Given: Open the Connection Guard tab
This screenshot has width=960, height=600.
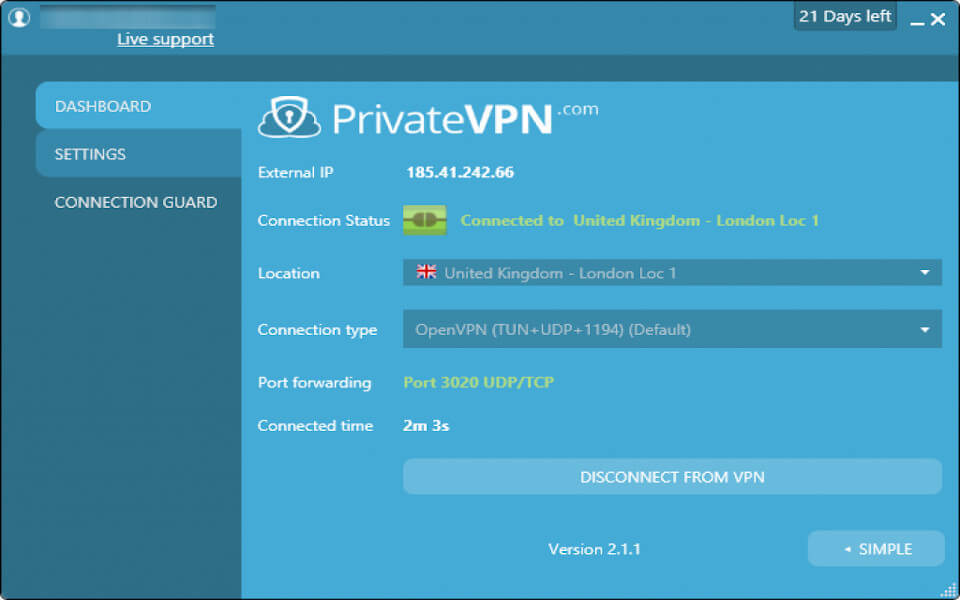Looking at the screenshot, I should coord(138,202).
